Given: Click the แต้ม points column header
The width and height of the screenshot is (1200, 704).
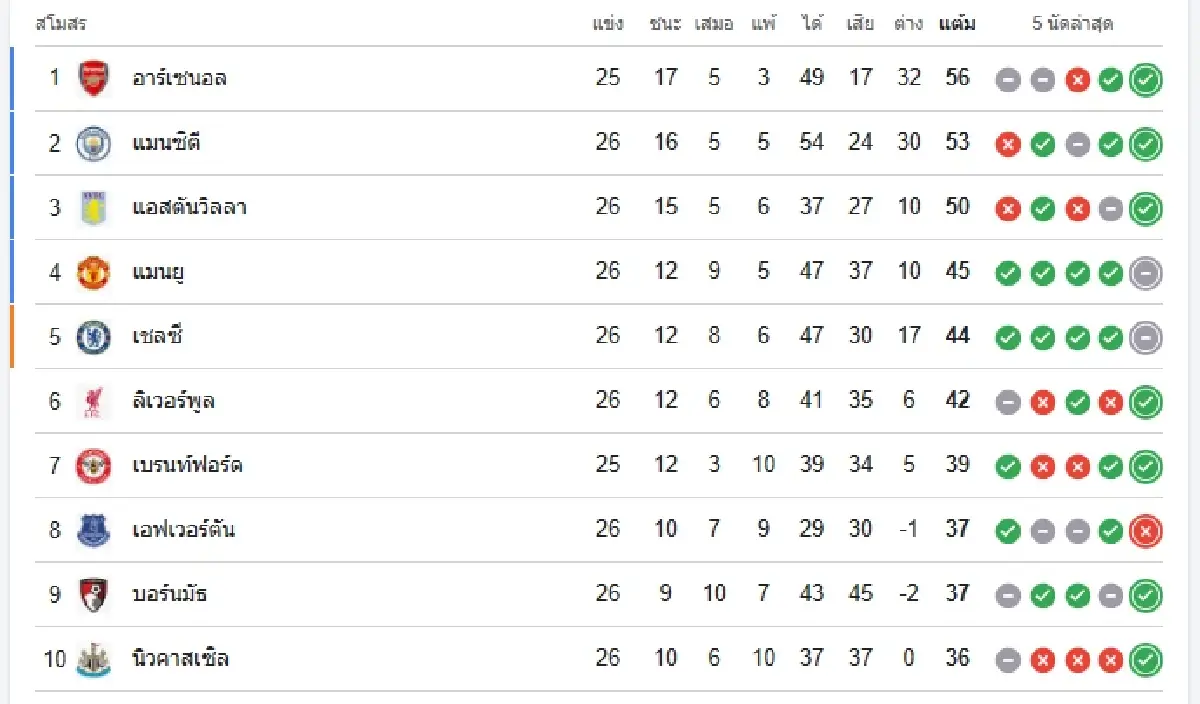Looking at the screenshot, I should [957, 24].
